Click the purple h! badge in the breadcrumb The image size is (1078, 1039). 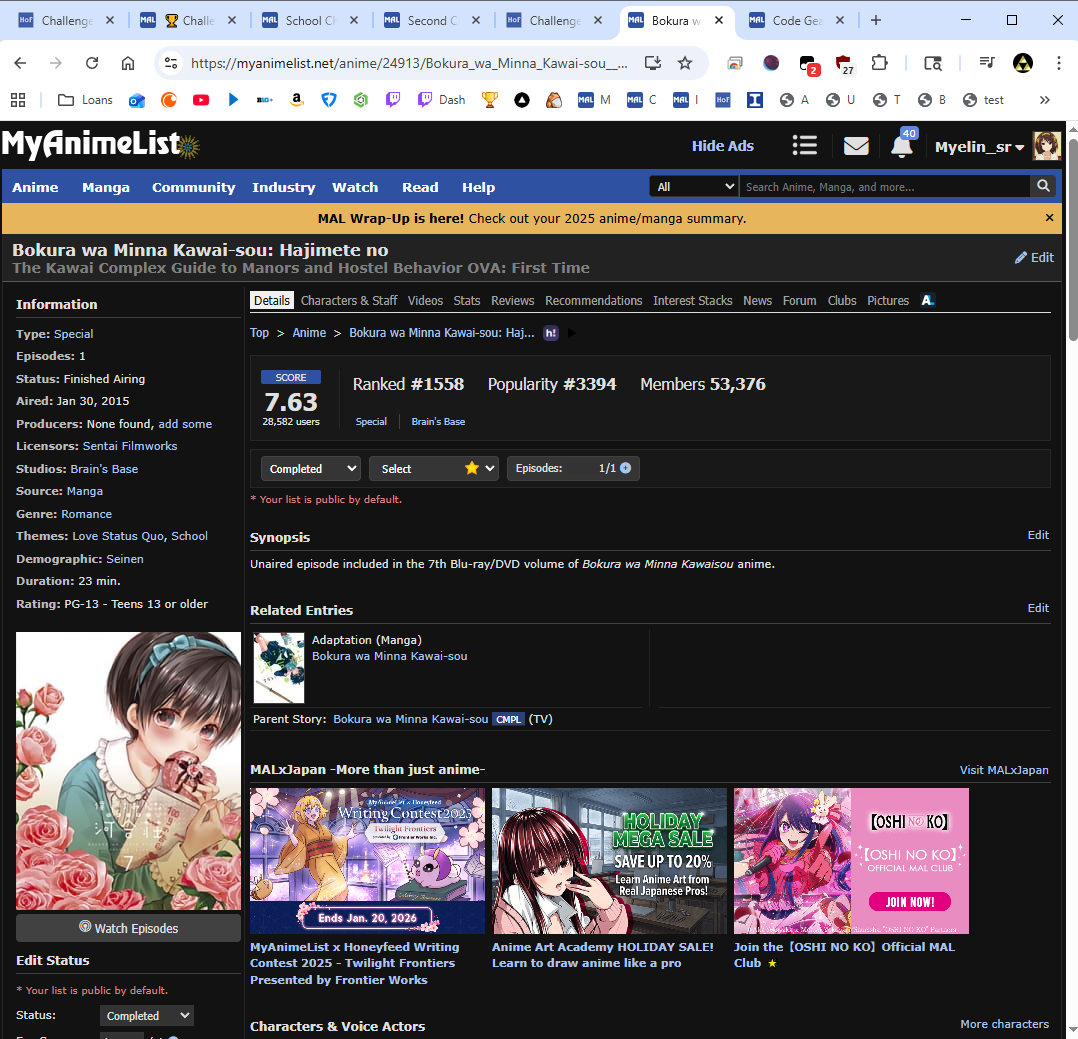pyautogui.click(x=551, y=333)
